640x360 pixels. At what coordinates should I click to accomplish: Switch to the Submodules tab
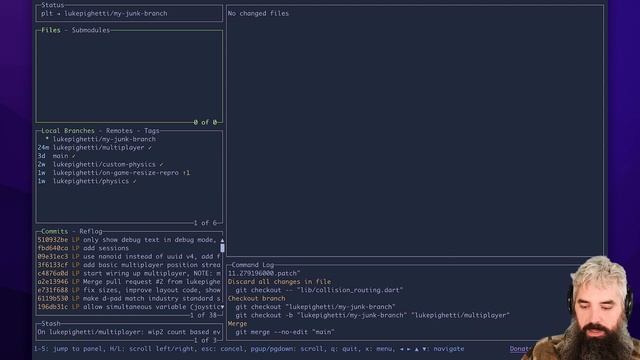[91, 30]
